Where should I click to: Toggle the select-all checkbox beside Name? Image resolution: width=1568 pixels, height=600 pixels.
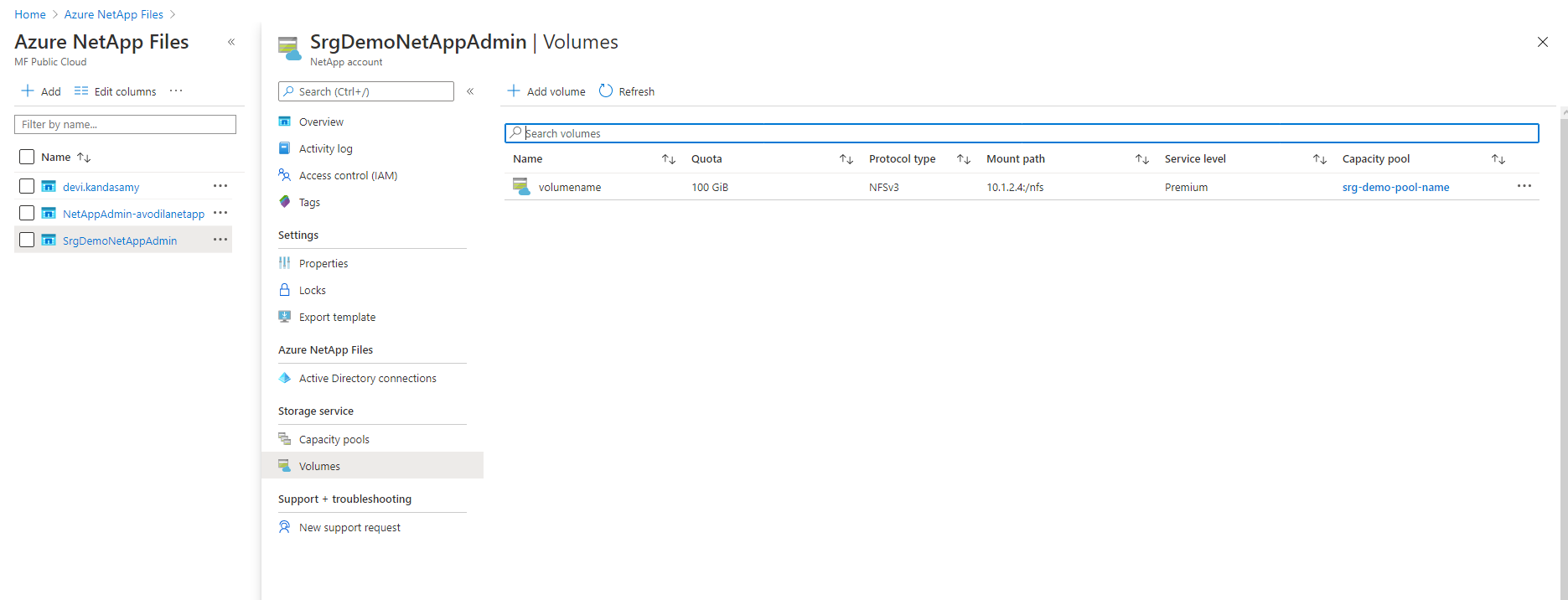point(27,157)
